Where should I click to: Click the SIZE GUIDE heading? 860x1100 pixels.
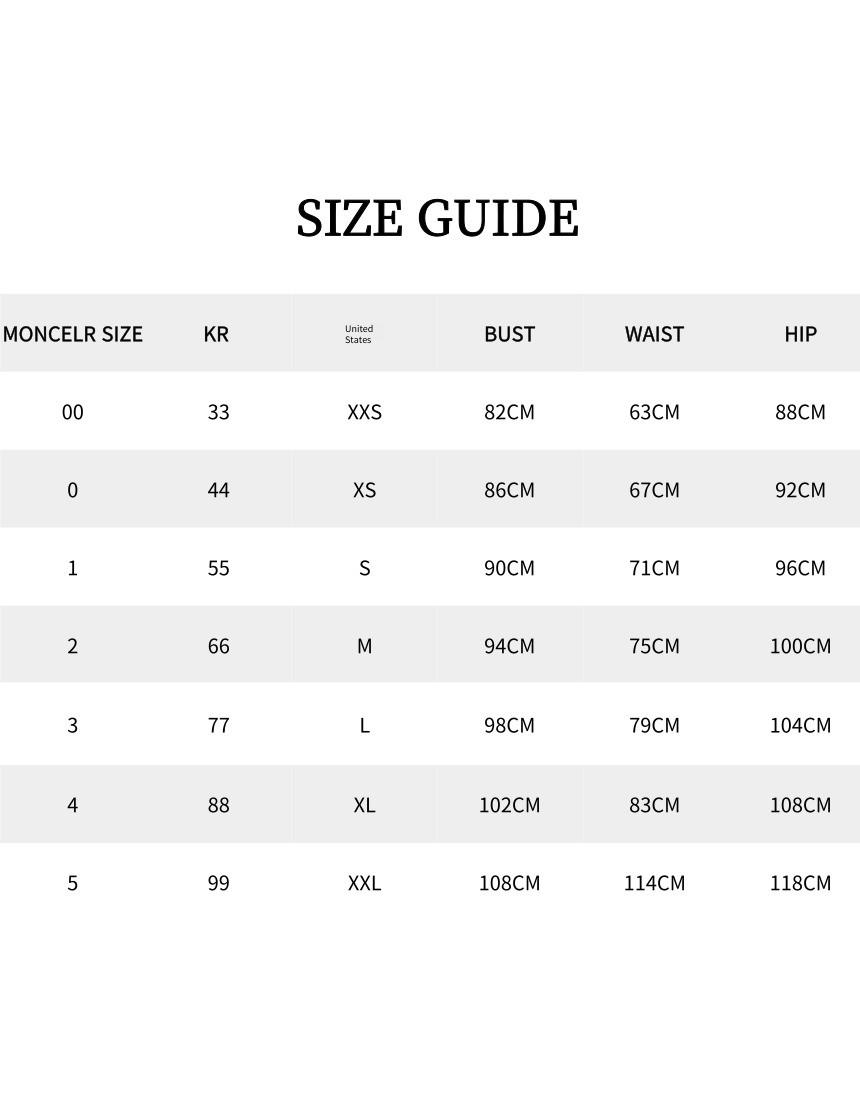(x=438, y=217)
